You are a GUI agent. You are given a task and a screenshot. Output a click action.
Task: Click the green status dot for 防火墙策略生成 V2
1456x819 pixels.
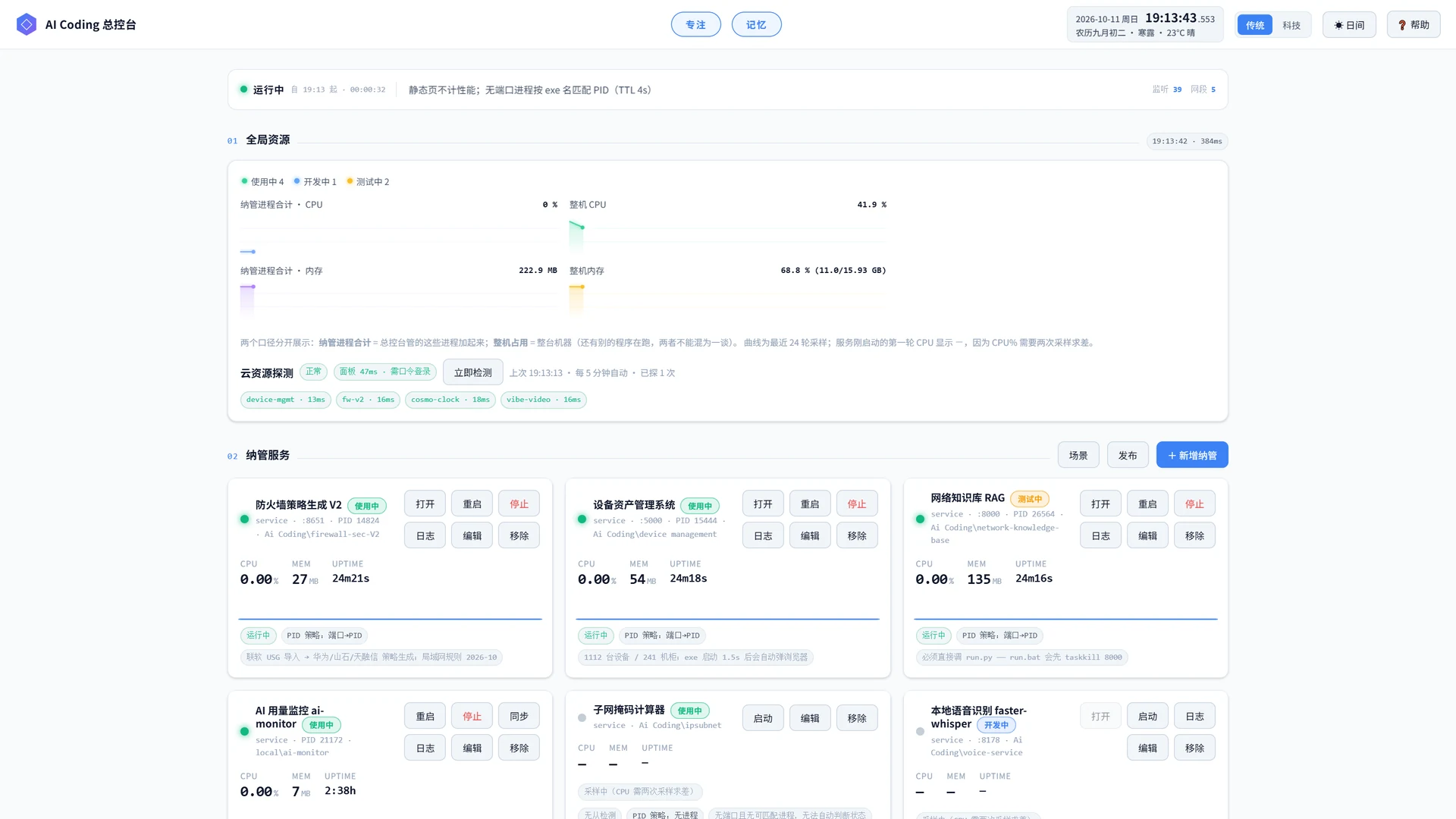[244, 519]
